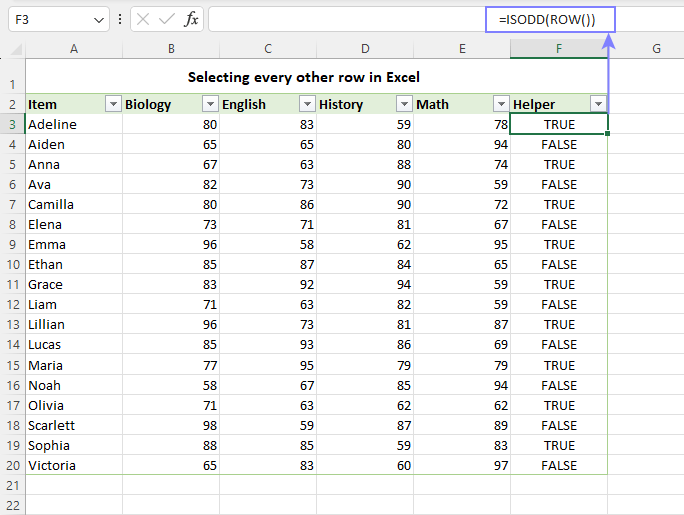Expand the Math column filter arrow

tap(501, 104)
